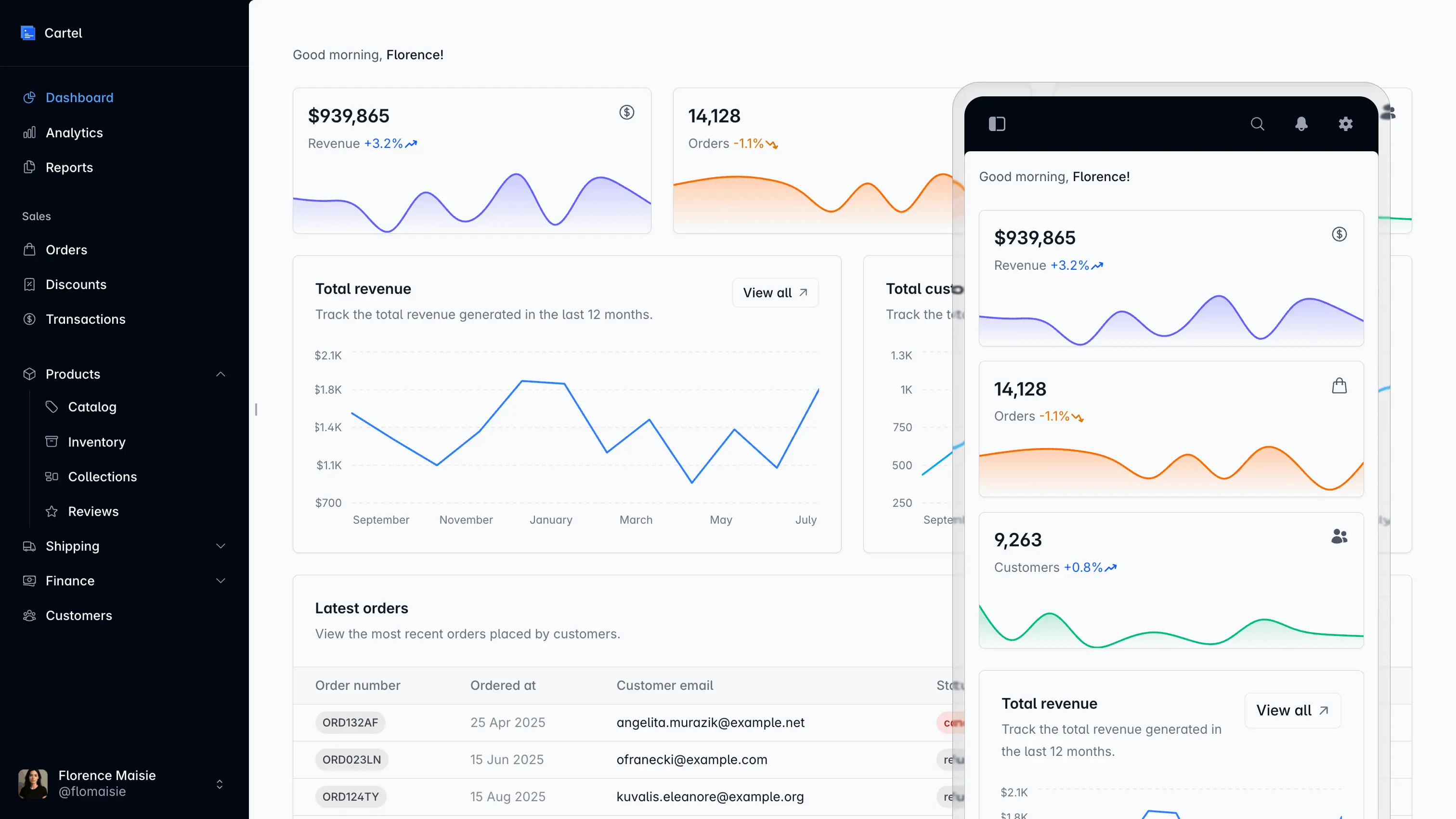This screenshot has width=1456, height=819.
Task: Toggle sidebar panel icon in mobile preview
Action: coord(997,124)
